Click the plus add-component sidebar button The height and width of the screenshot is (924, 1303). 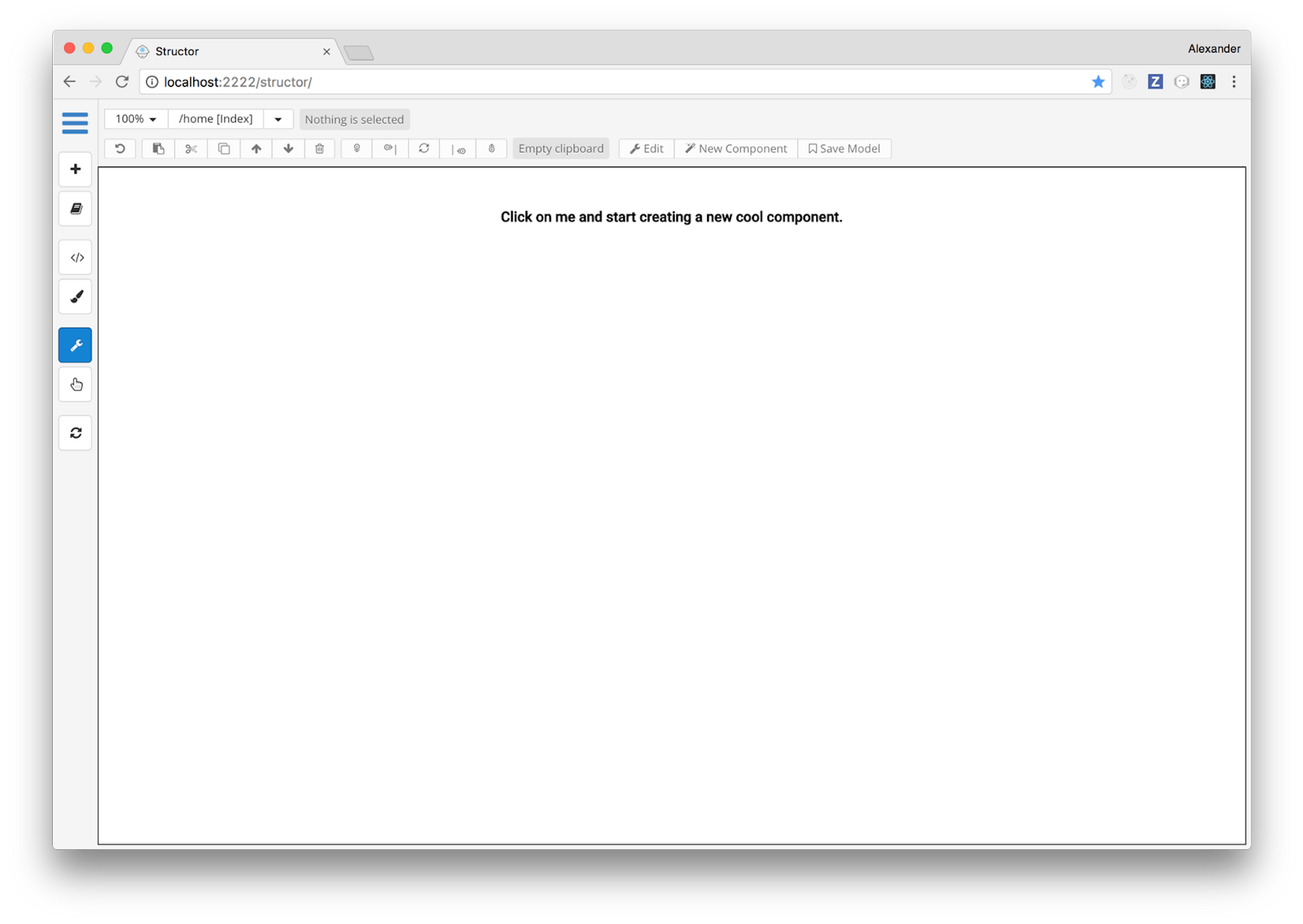tap(75, 169)
